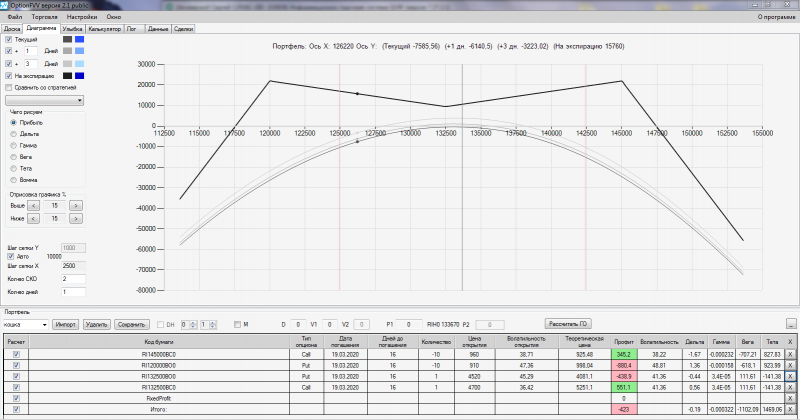Image resolution: width=800 pixels, height=420 pixels.
Task: Pick the dark gray swatch for Текущий
Action: pyautogui.click(x=67, y=39)
